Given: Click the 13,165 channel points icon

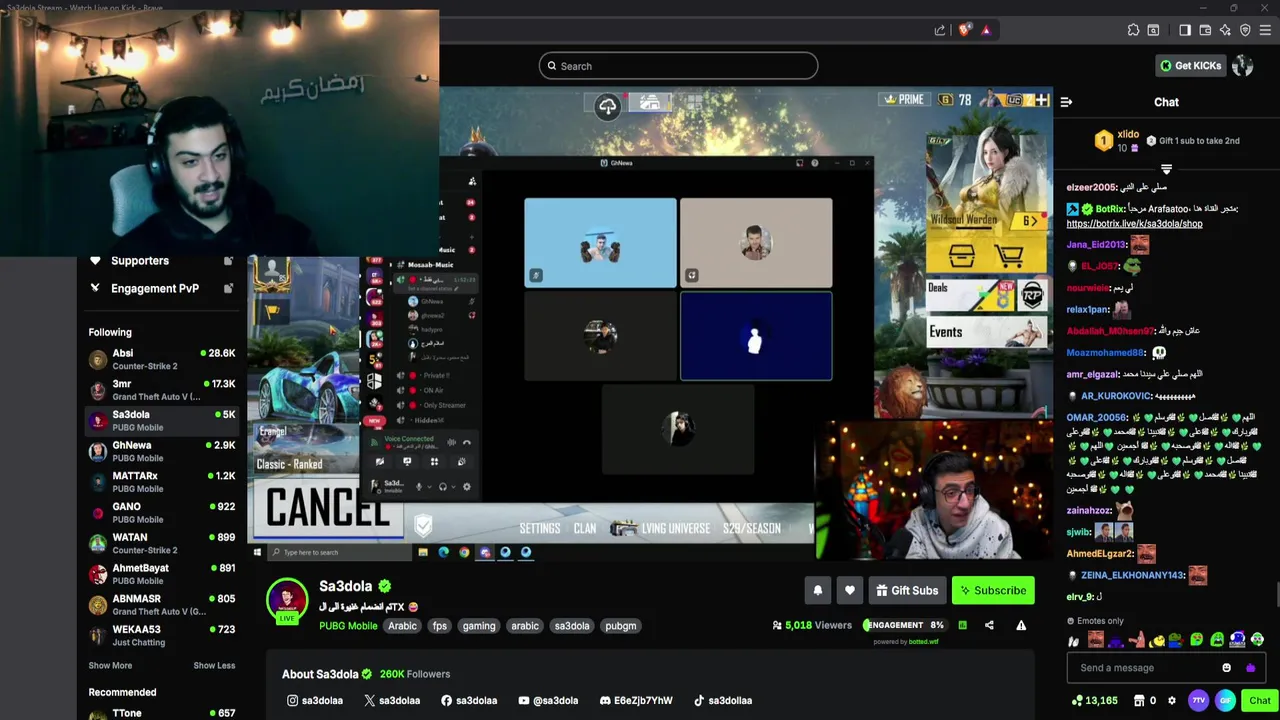Looking at the screenshot, I should (x=1095, y=701).
